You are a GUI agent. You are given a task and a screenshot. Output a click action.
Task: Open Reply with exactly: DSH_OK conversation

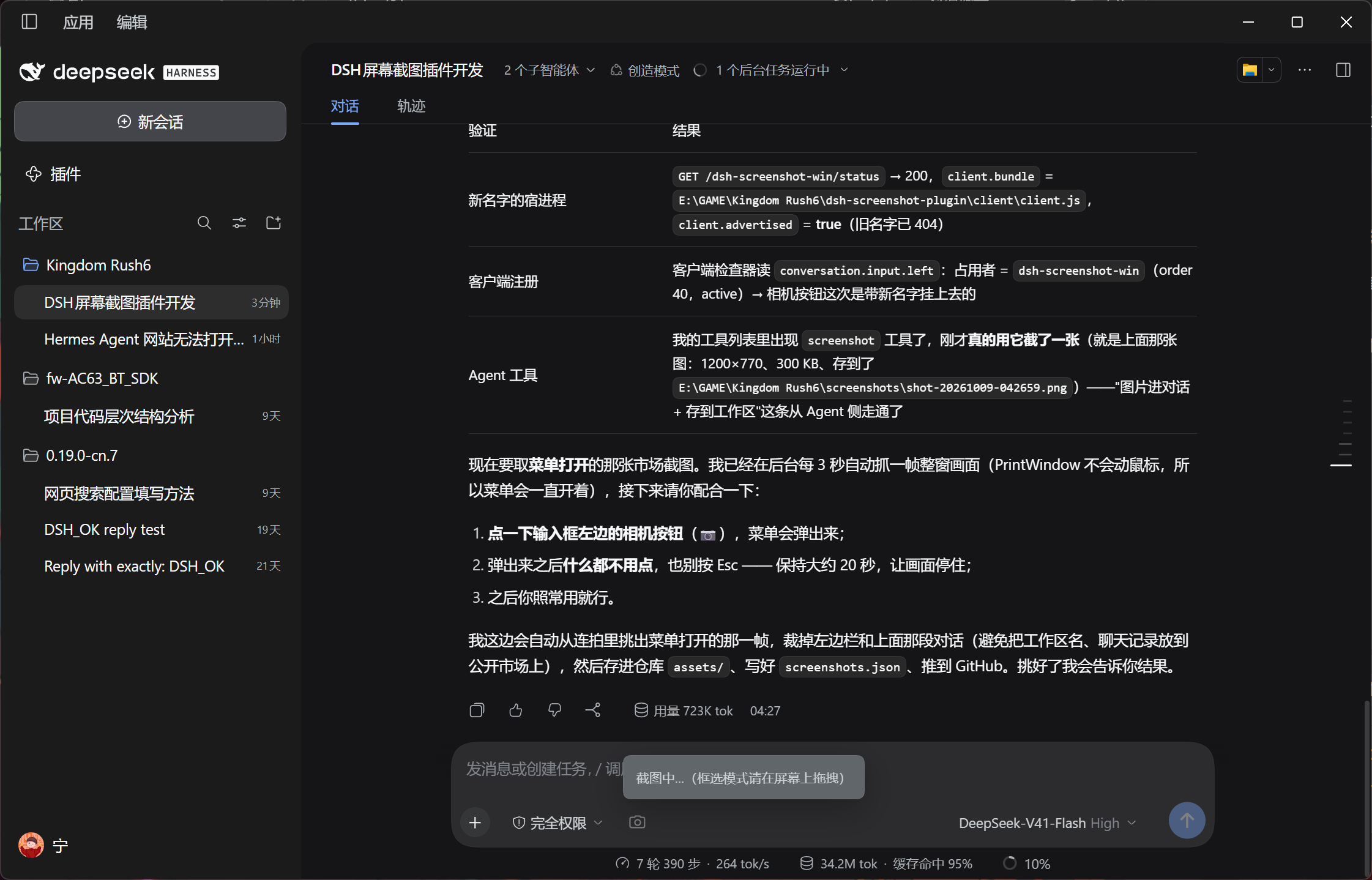[151, 566]
